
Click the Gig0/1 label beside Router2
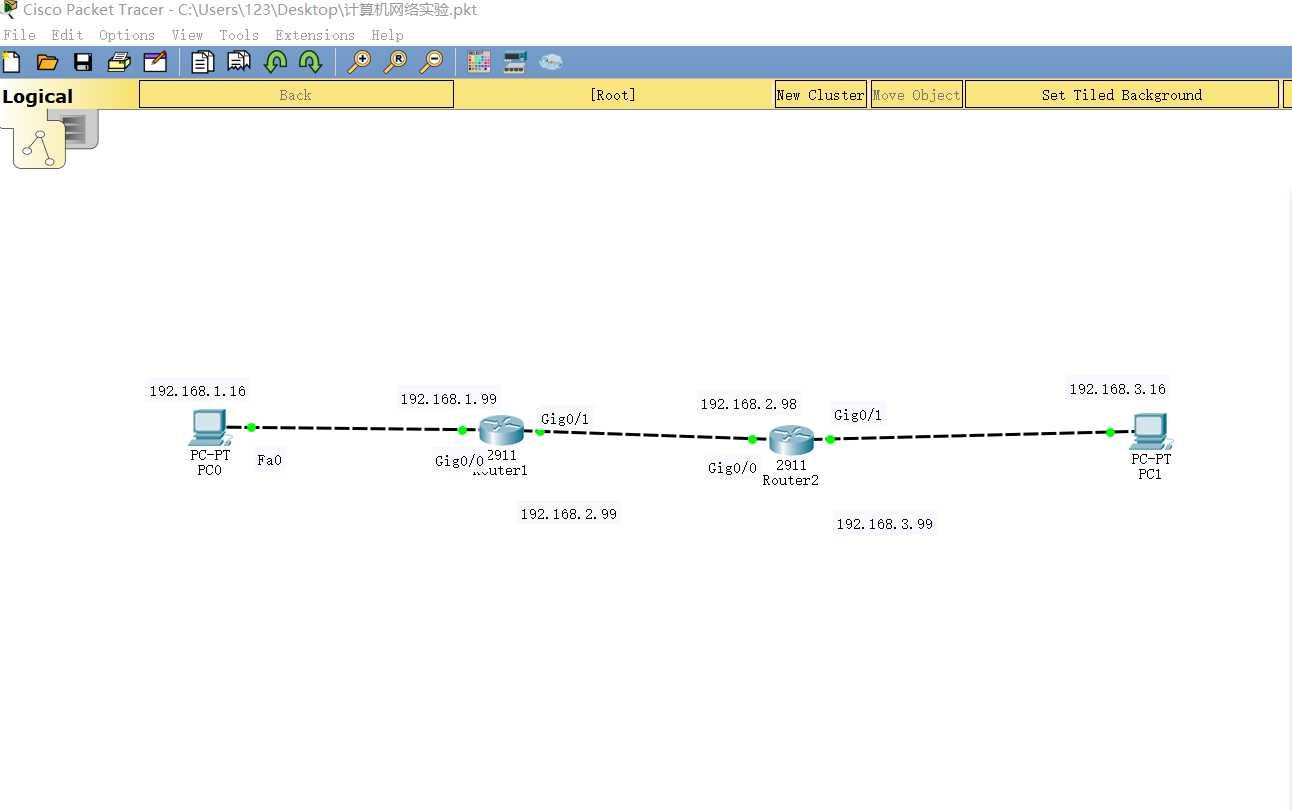click(x=858, y=415)
